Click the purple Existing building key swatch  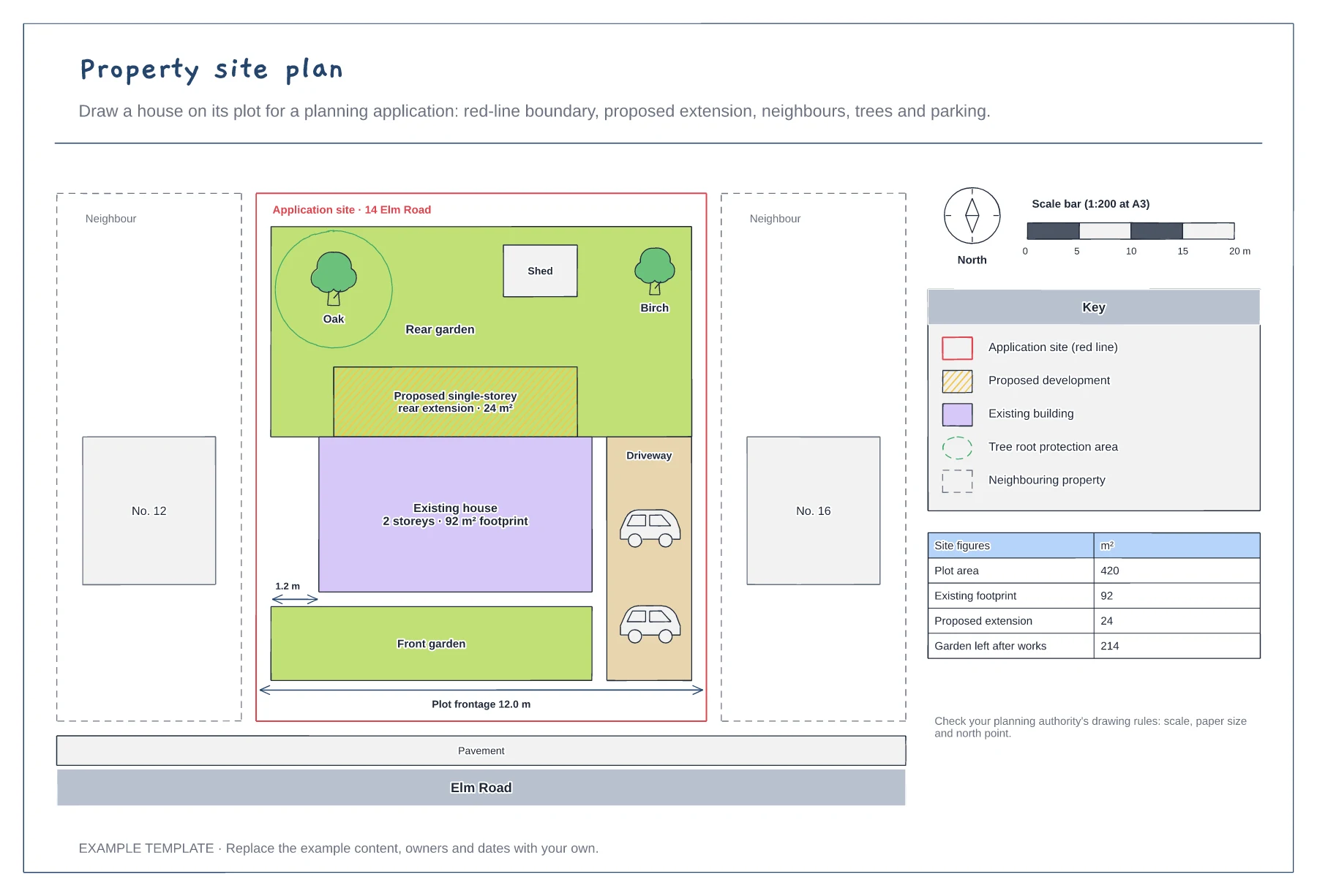tap(957, 414)
